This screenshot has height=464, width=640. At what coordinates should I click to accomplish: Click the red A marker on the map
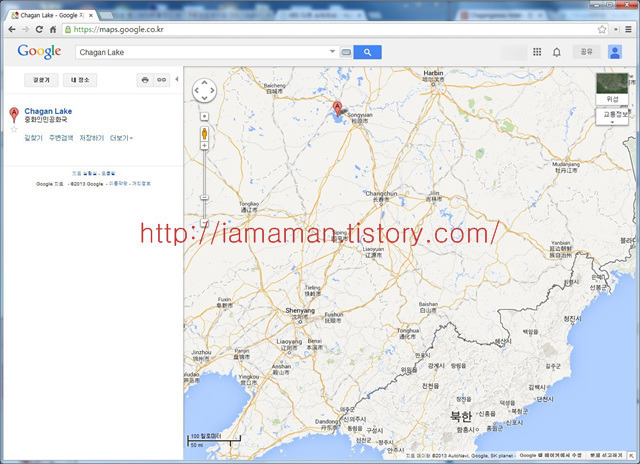coord(337,108)
